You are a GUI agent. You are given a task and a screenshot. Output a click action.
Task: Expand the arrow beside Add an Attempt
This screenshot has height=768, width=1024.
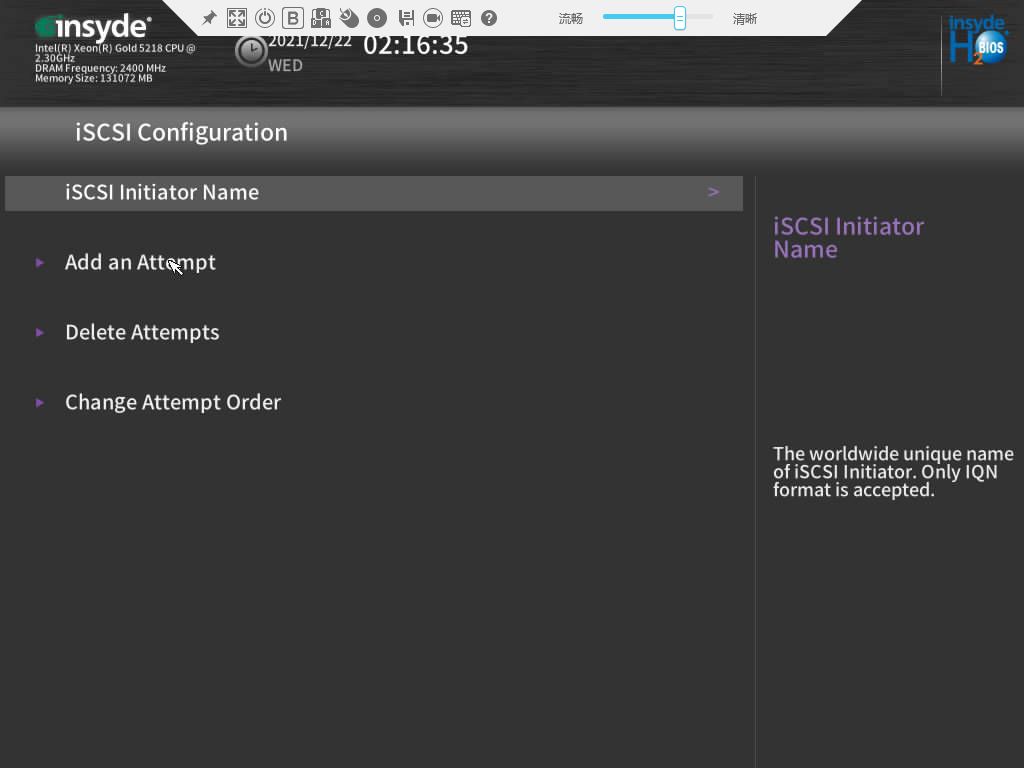click(x=40, y=263)
